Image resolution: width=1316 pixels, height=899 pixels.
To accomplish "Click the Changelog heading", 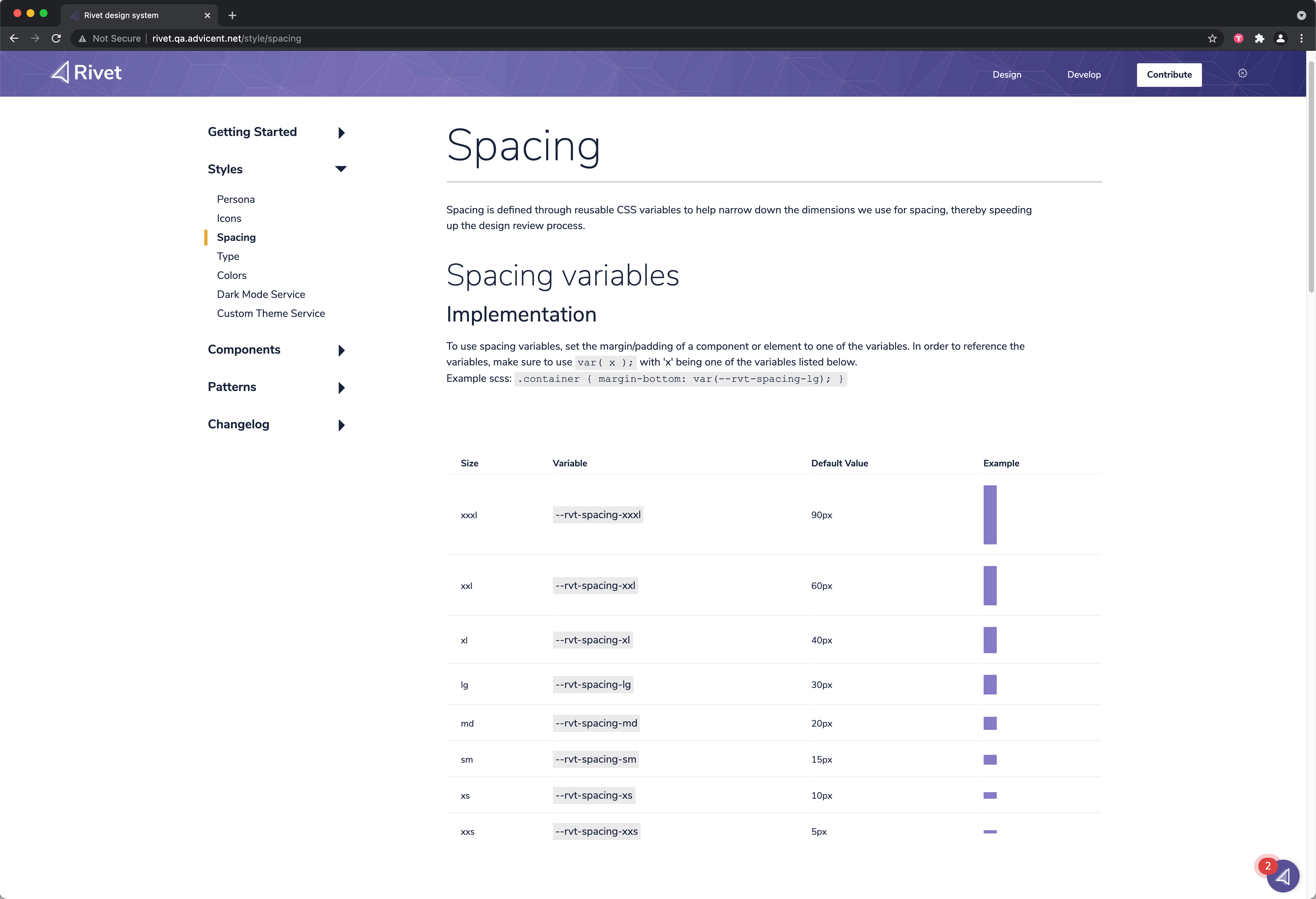I will pos(238,424).
